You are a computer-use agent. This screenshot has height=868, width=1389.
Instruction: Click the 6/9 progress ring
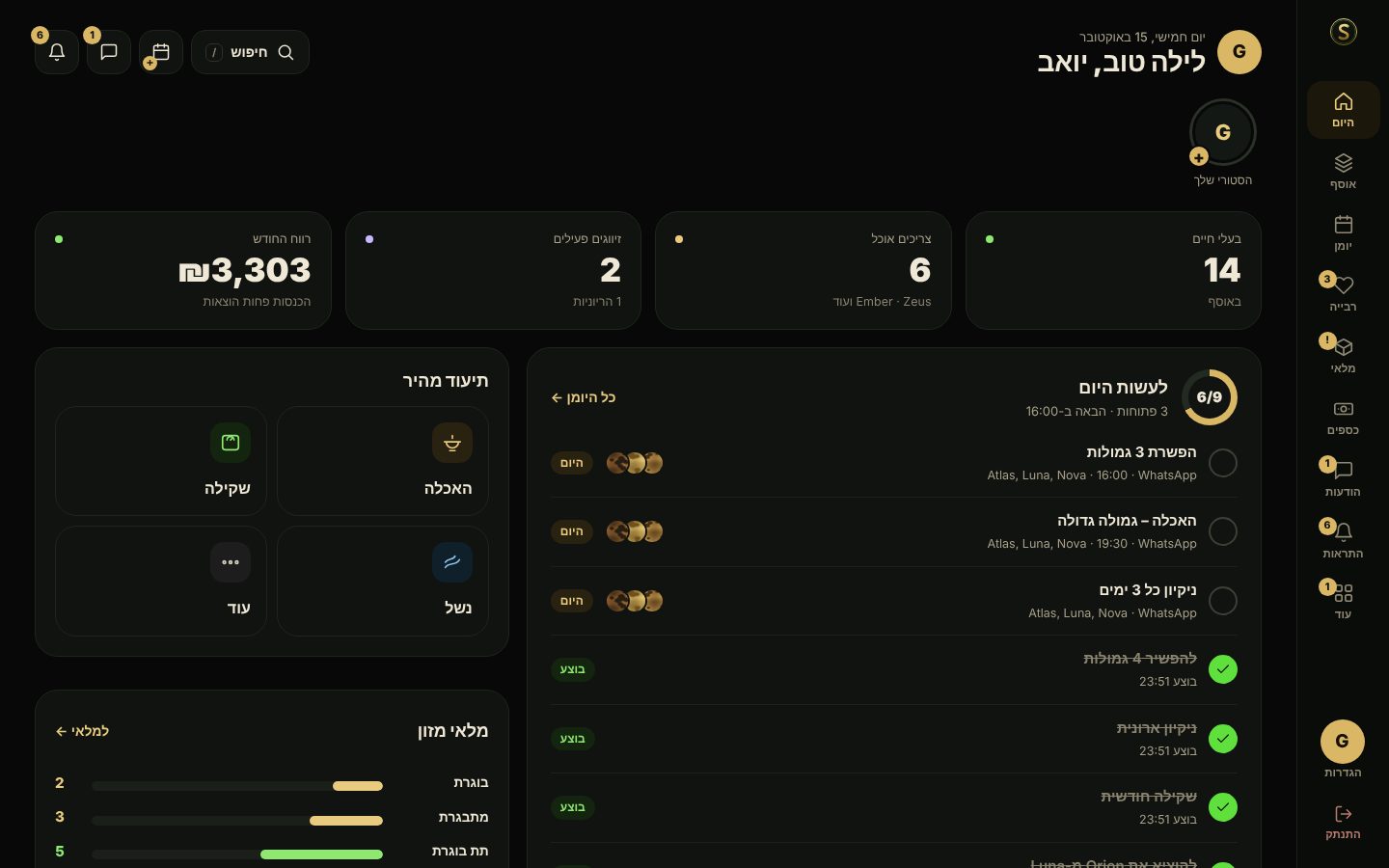[x=1210, y=397]
